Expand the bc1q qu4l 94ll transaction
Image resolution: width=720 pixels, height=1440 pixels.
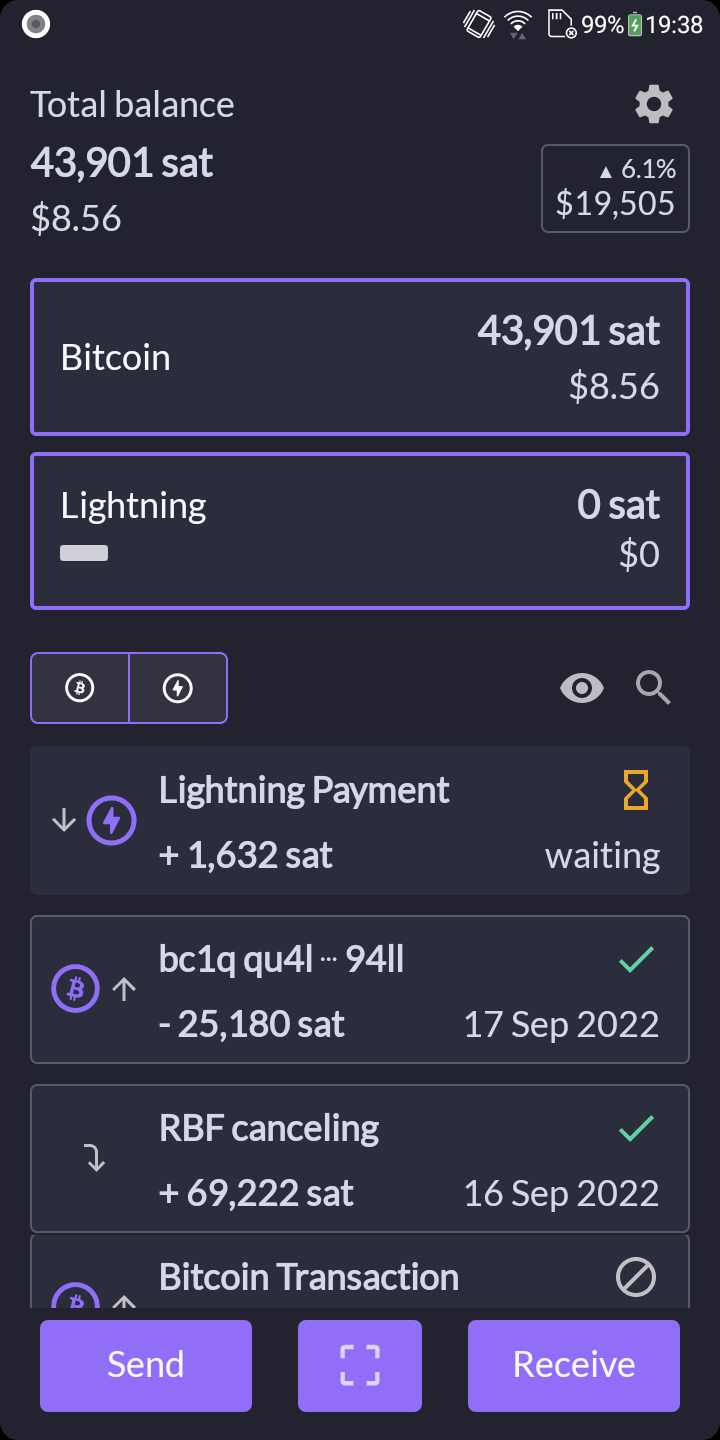click(360, 990)
